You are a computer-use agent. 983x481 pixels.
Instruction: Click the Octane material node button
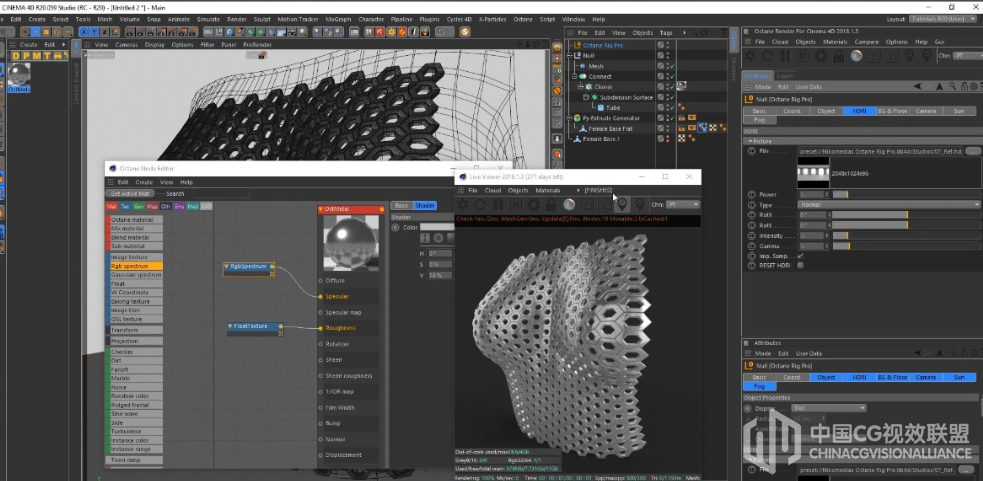pos(135,220)
